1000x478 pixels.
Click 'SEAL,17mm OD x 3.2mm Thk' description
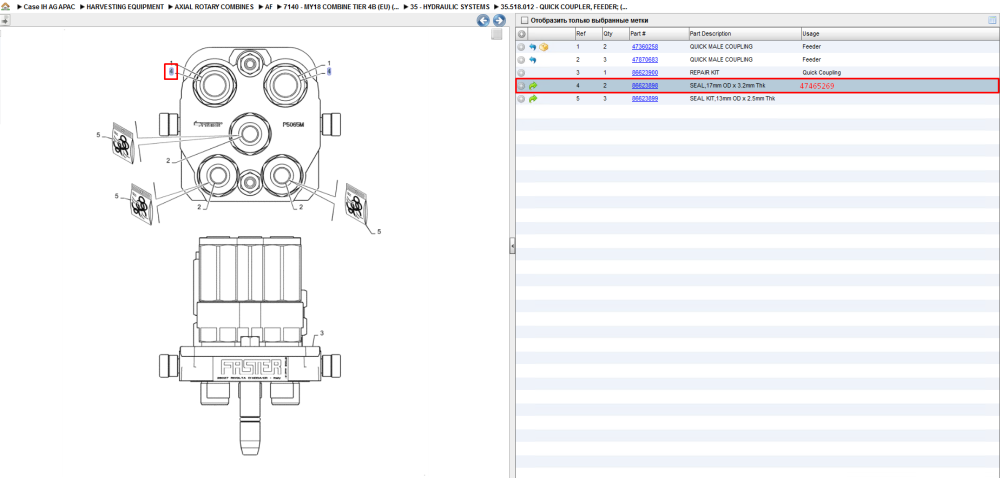tap(728, 85)
